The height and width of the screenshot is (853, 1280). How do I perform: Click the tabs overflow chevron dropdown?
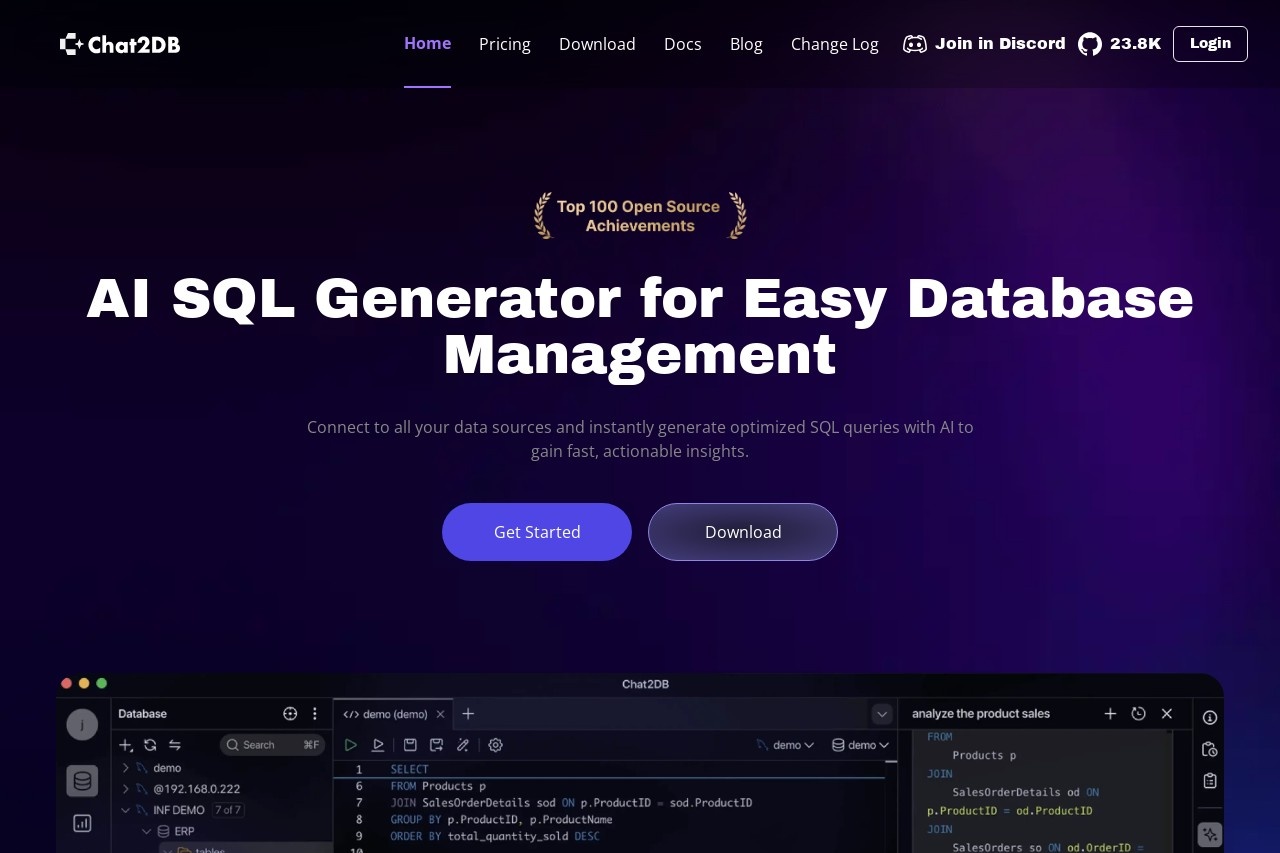point(882,714)
